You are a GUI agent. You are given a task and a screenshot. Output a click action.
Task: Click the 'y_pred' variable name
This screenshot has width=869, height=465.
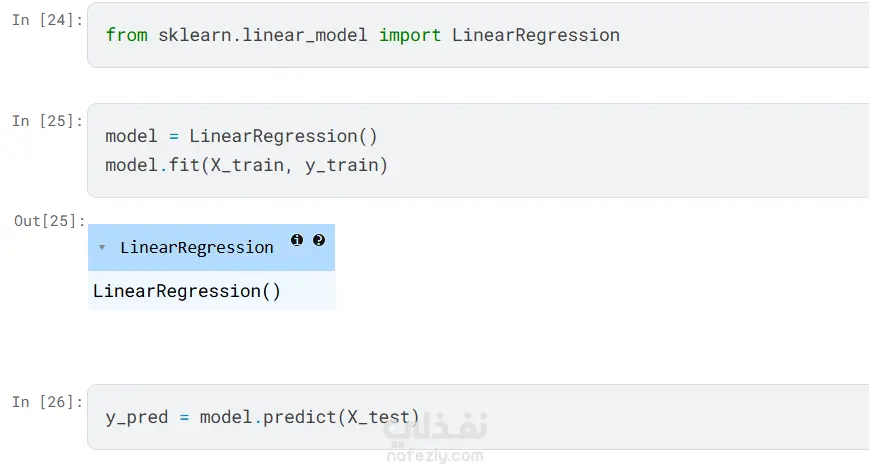coord(137,417)
